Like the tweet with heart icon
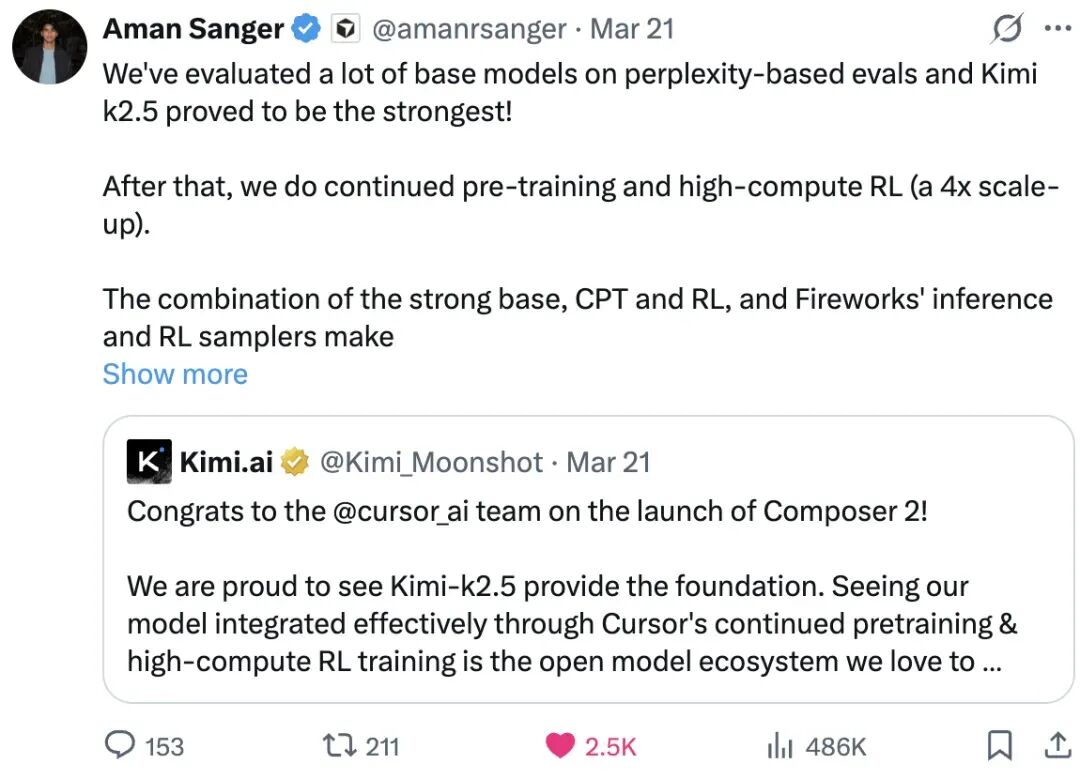 (x=560, y=745)
